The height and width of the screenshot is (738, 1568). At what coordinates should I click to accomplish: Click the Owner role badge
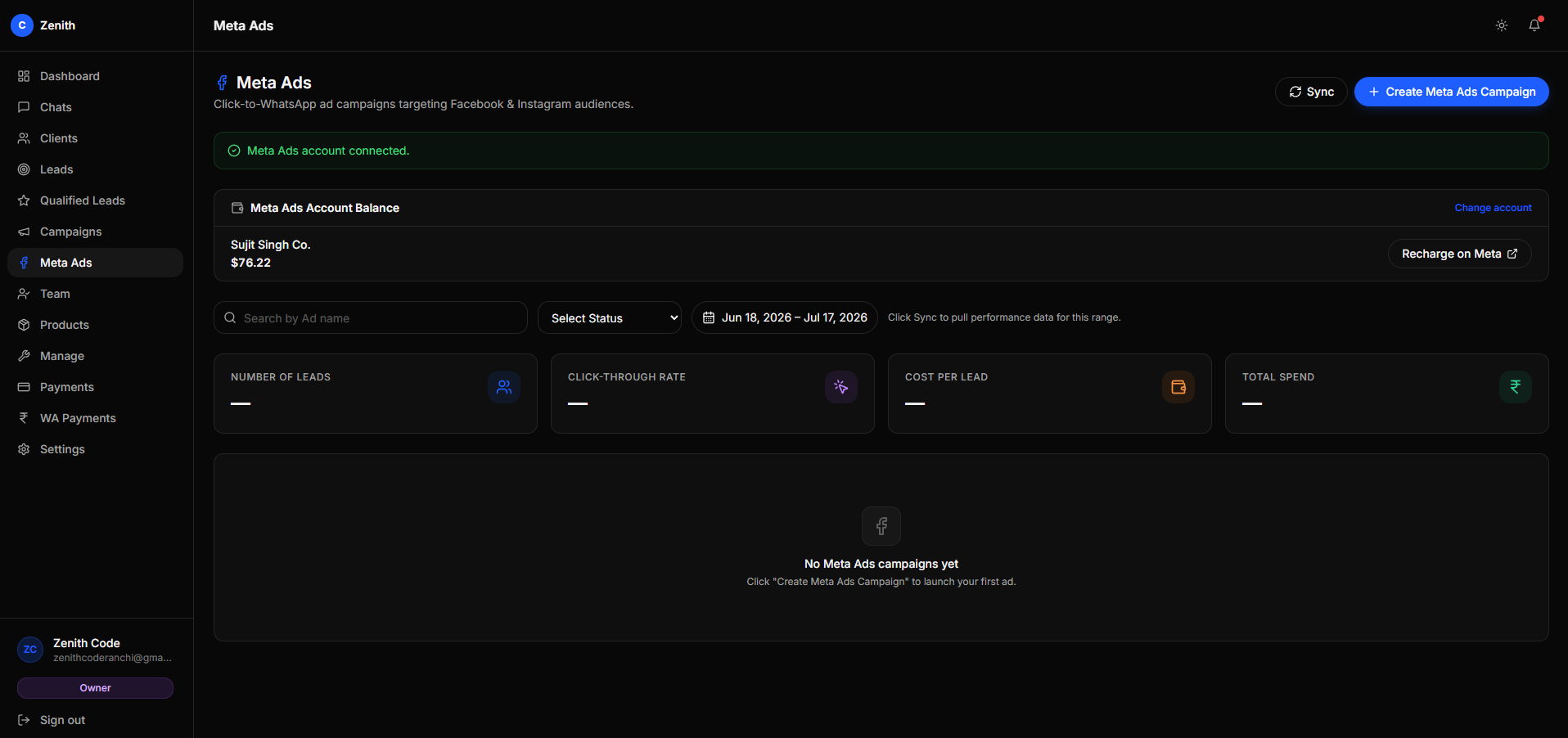[95, 688]
